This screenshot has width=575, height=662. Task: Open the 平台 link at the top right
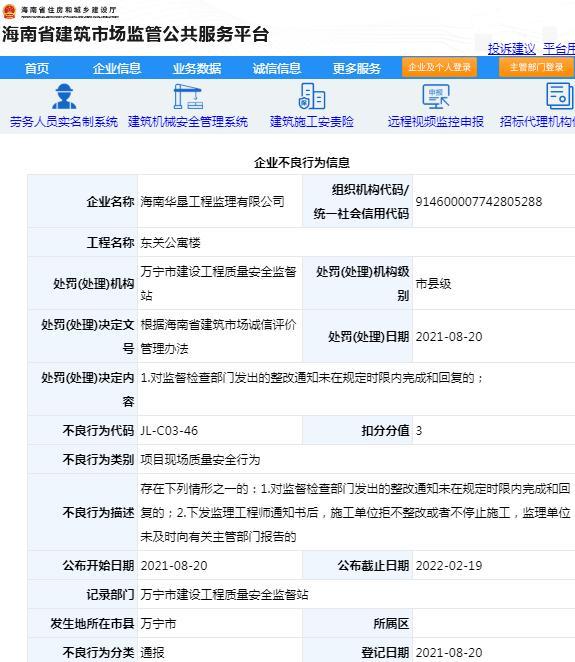point(559,49)
